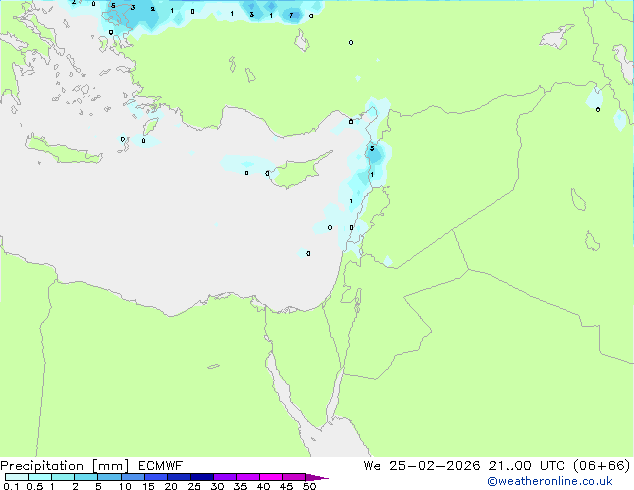This screenshot has width=634, height=490.
Task: Click the "7" precipitation value on map
Action: (x=291, y=16)
